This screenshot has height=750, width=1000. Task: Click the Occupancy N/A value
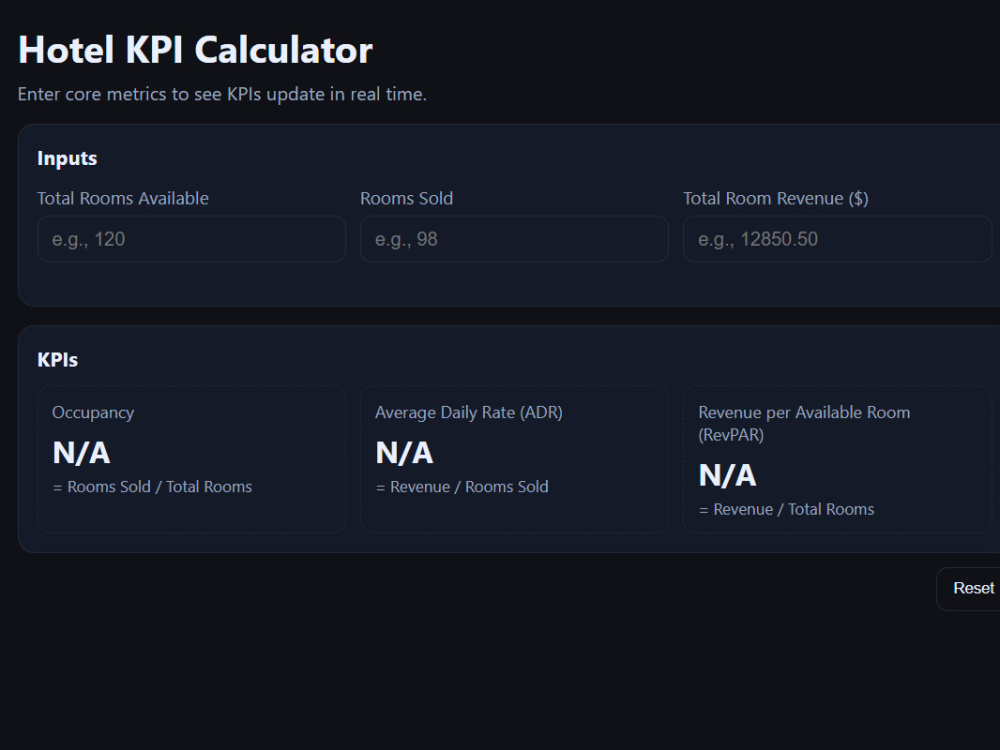[x=81, y=453]
